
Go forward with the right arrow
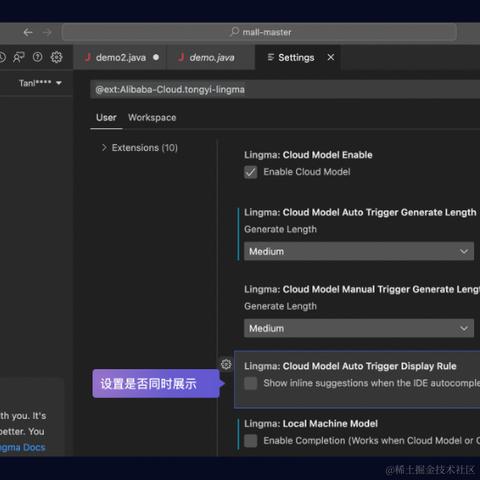[x=47, y=32]
